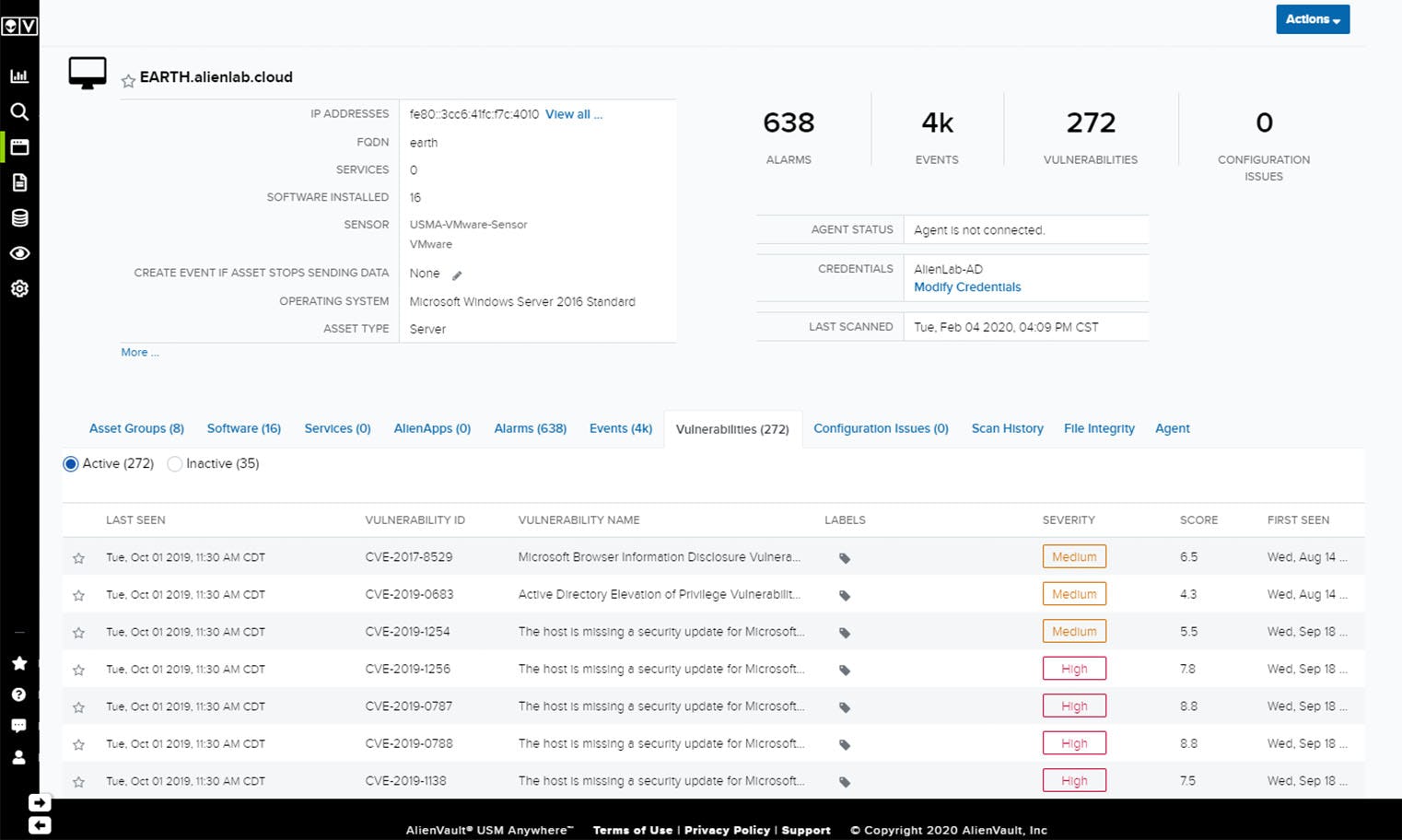Viewport: 1402px width, 840px height.
Task: Open the chat feedback bubble icon
Action: [x=18, y=726]
